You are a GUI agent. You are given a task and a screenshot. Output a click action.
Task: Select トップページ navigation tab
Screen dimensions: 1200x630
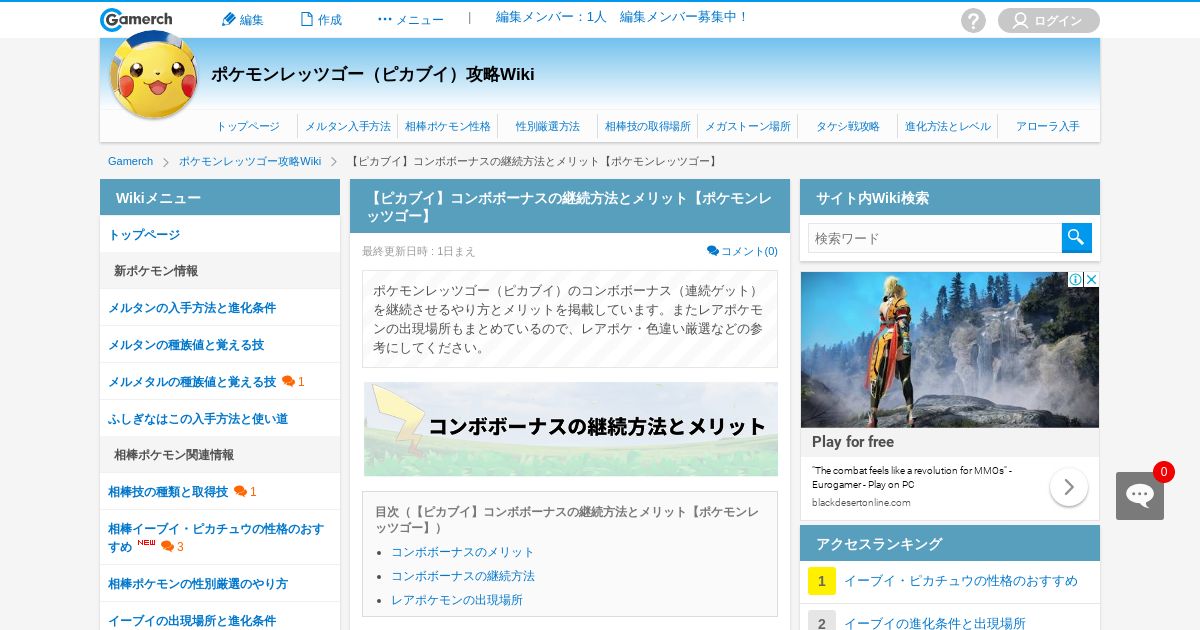coord(248,126)
